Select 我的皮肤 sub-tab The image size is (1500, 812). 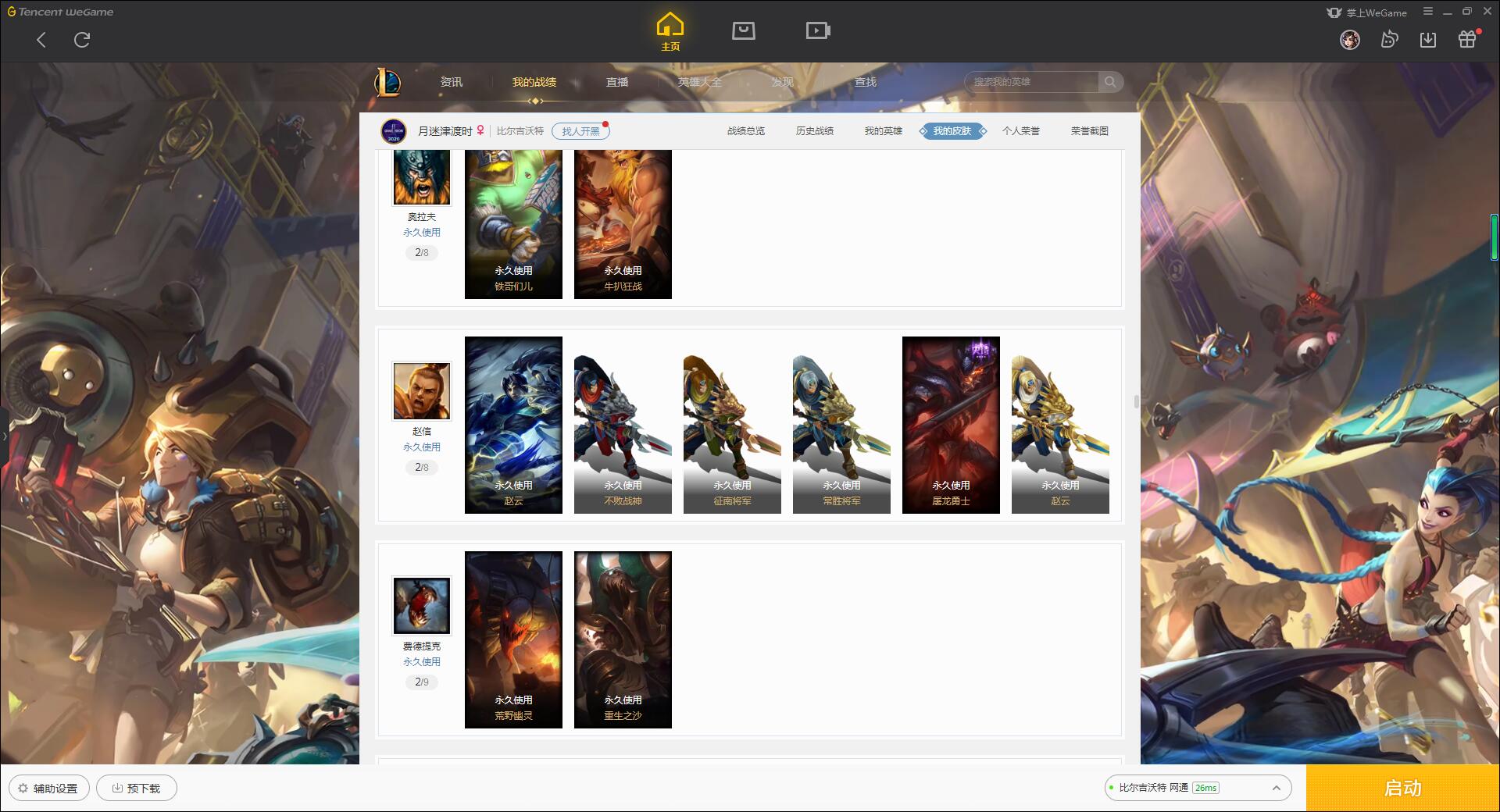[x=952, y=131]
